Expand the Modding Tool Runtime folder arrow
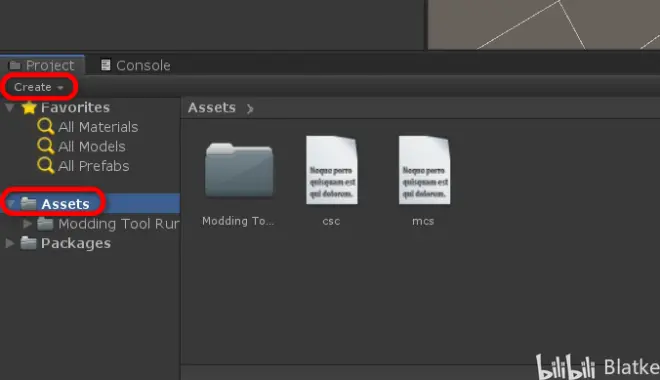 [x=27, y=223]
